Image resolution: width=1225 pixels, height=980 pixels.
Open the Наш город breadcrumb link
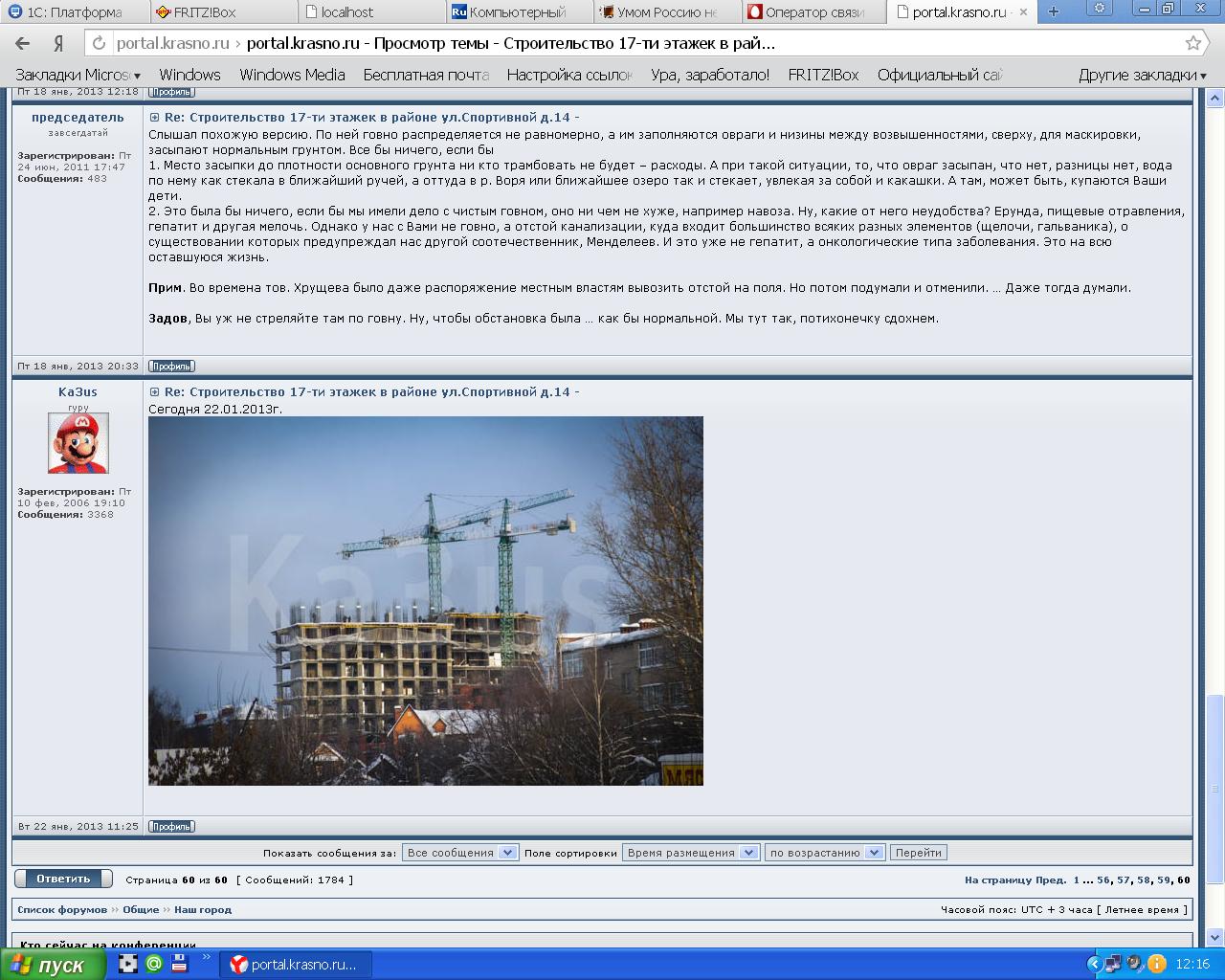pyautogui.click(x=203, y=910)
